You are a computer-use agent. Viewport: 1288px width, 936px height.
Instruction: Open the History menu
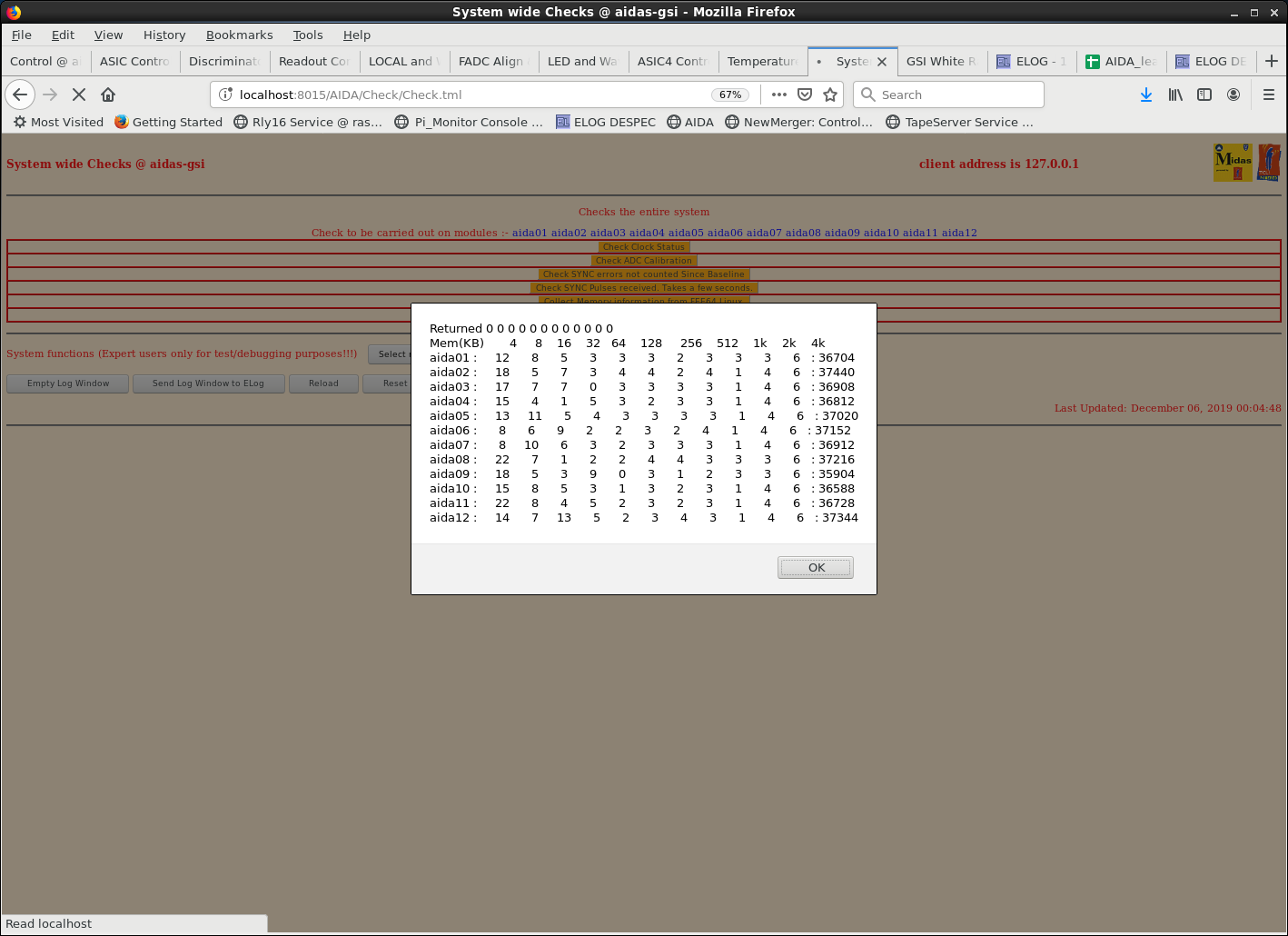[x=163, y=35]
